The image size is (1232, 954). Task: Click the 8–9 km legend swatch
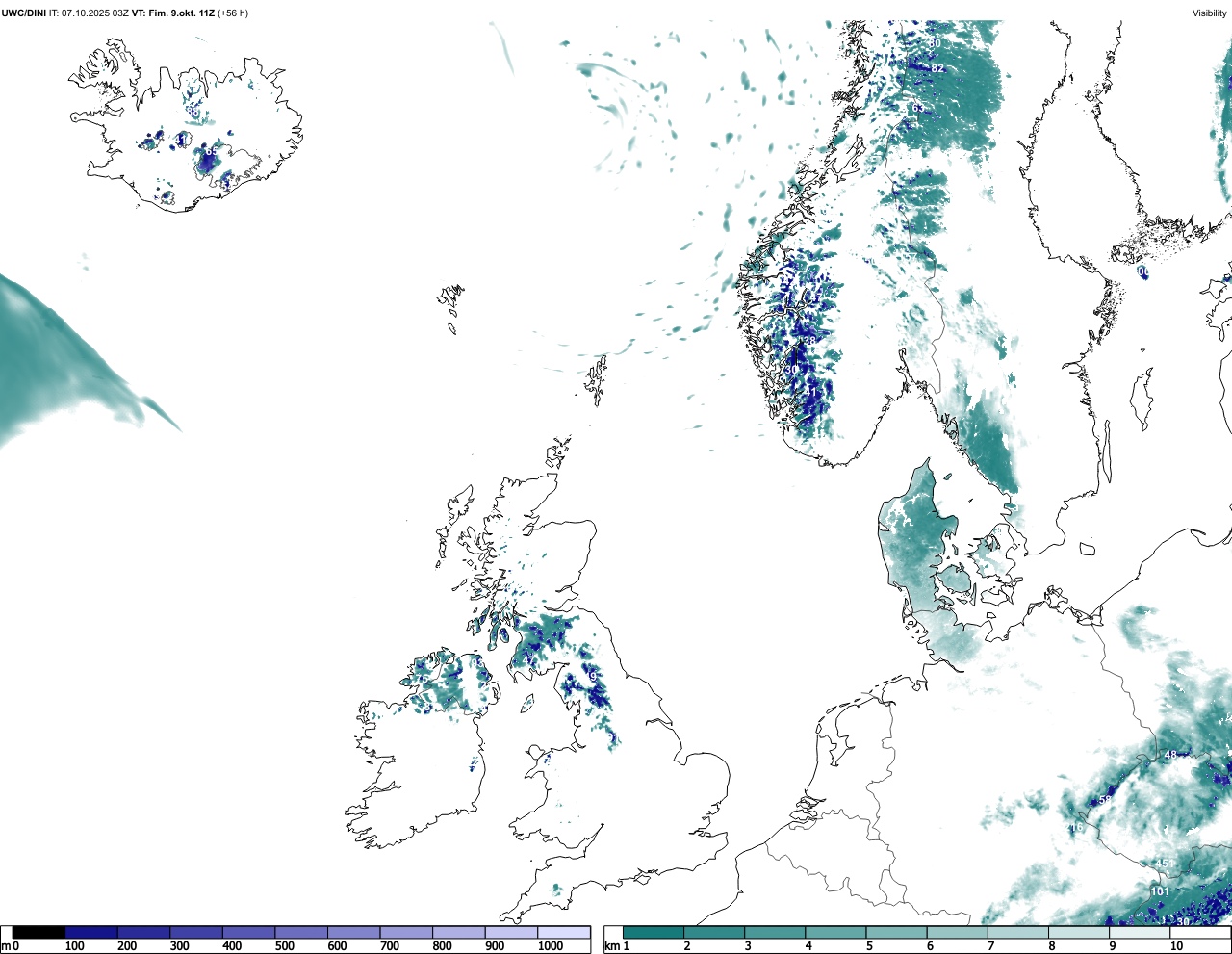pyautogui.click(x=1078, y=932)
